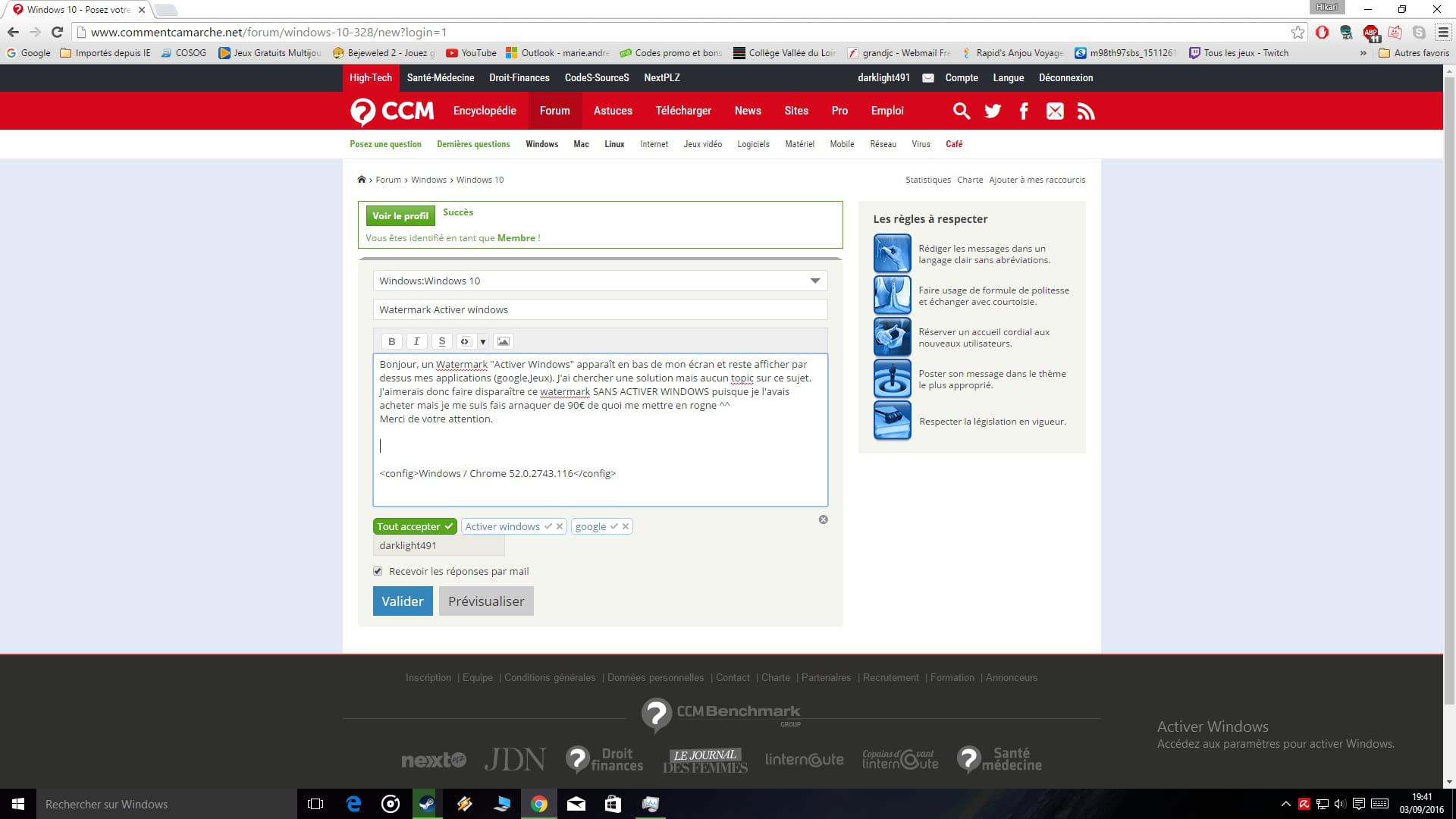Image resolution: width=1456 pixels, height=819 pixels.
Task: Click the CCM logo
Action: tap(392, 111)
